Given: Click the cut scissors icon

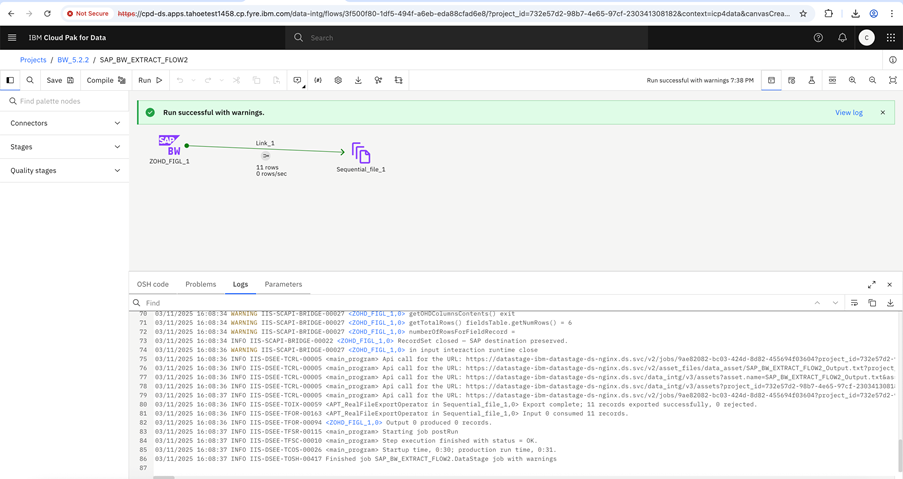Looking at the screenshot, I should click(x=236, y=80).
